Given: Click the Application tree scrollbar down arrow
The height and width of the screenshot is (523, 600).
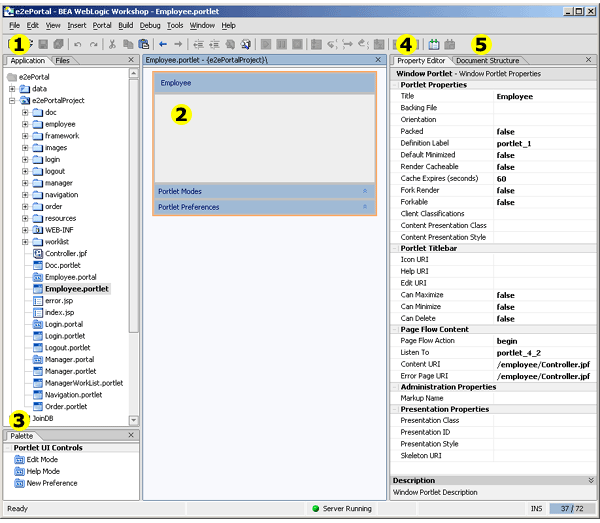Looking at the screenshot, I should pyautogui.click(x=134, y=420).
